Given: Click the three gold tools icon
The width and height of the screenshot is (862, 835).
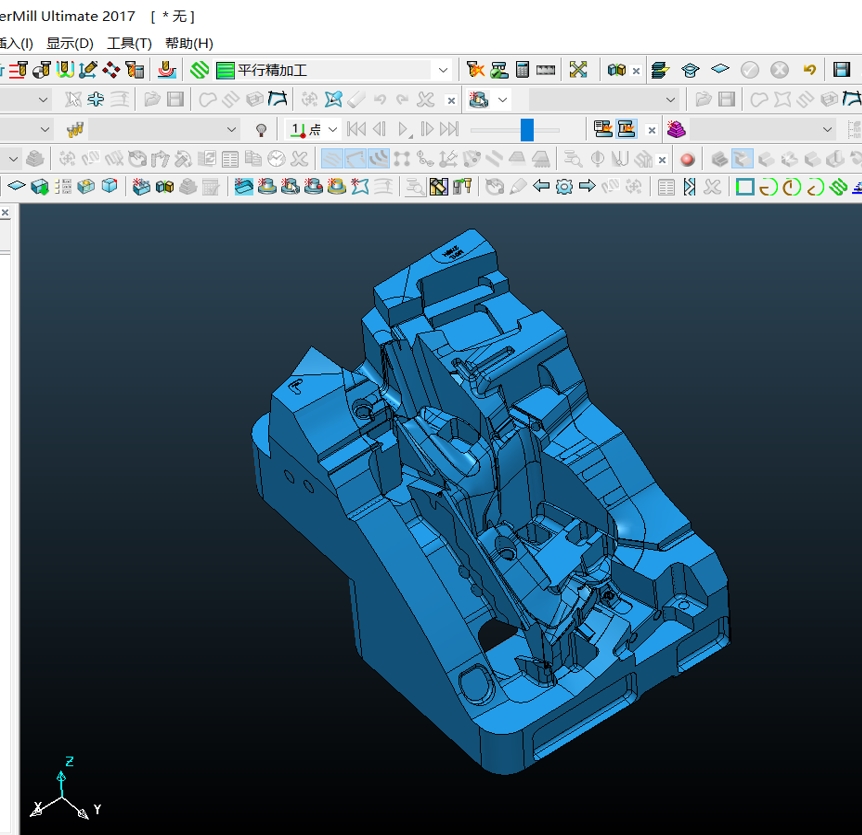Looking at the screenshot, I should [74, 130].
